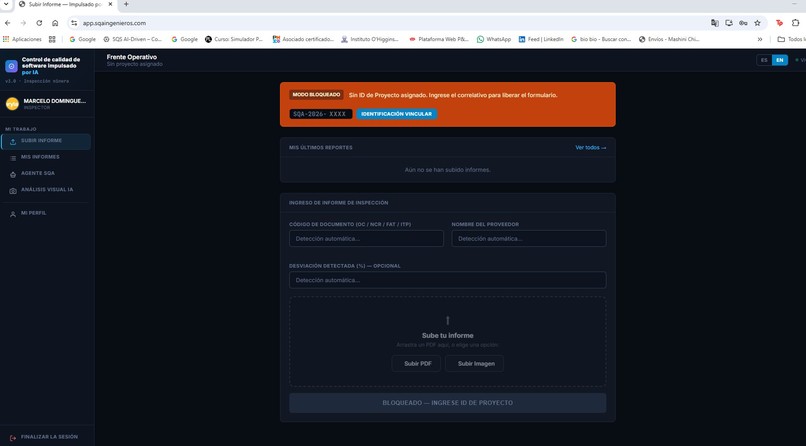Image resolution: width=806 pixels, height=446 pixels.
Task: Click the upload icon next to Subir Informe
Action: (x=13, y=142)
